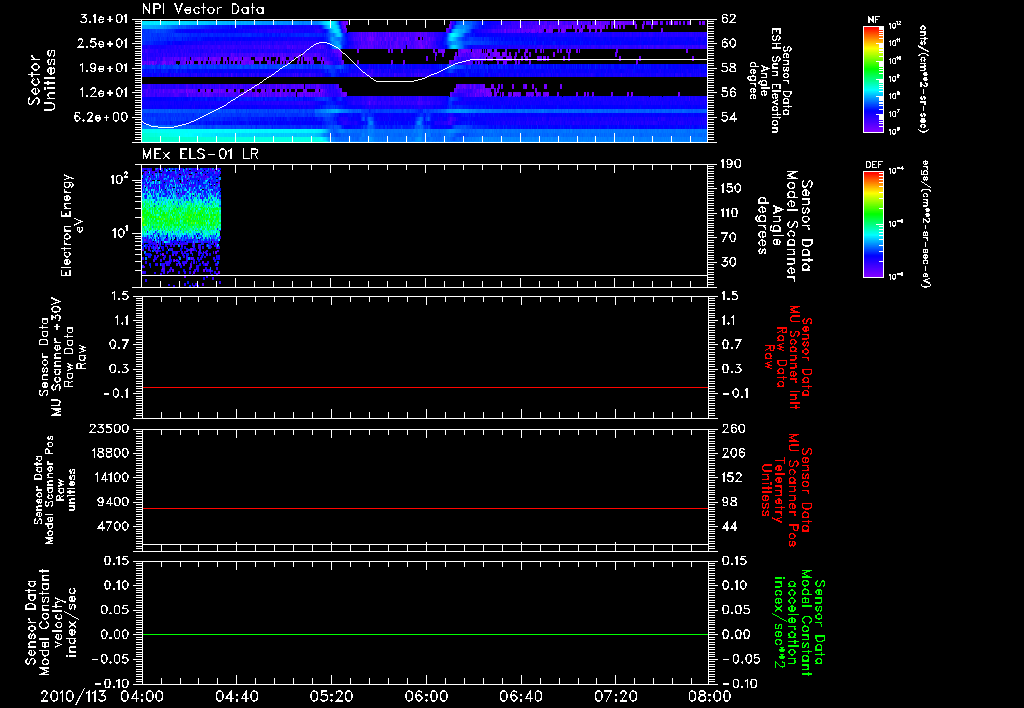Click the red line in the Scanner Pos panel
Image resolution: width=1024 pixels, height=708 pixels.
[x=424, y=508]
